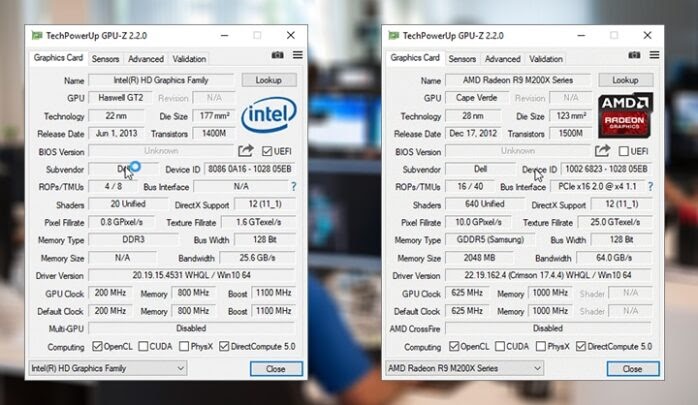Switch to Validation tab in AMD window
698x405 pixels.
pyautogui.click(x=546, y=59)
